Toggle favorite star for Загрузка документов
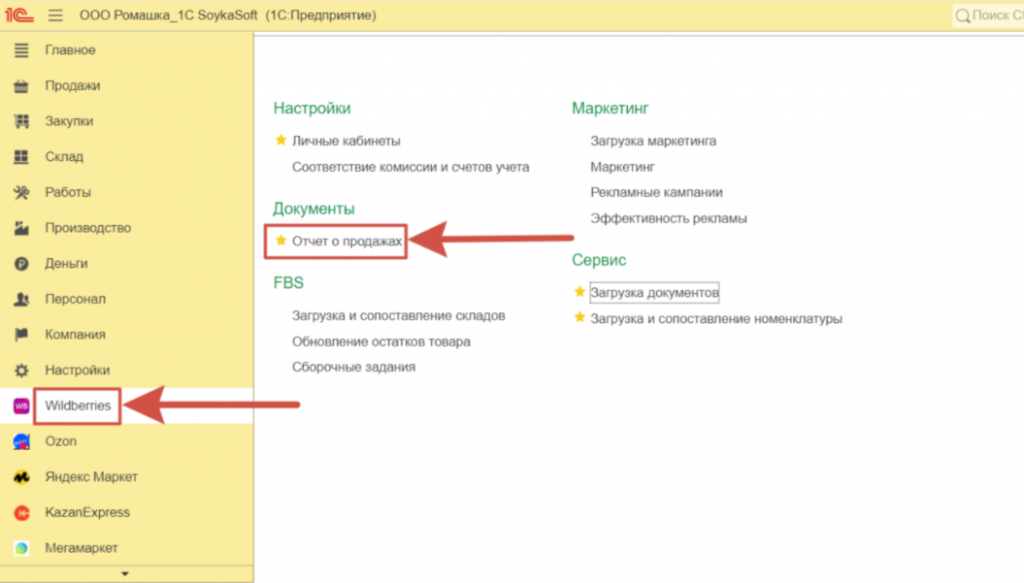Viewport: 1024px width, 583px height. point(579,292)
